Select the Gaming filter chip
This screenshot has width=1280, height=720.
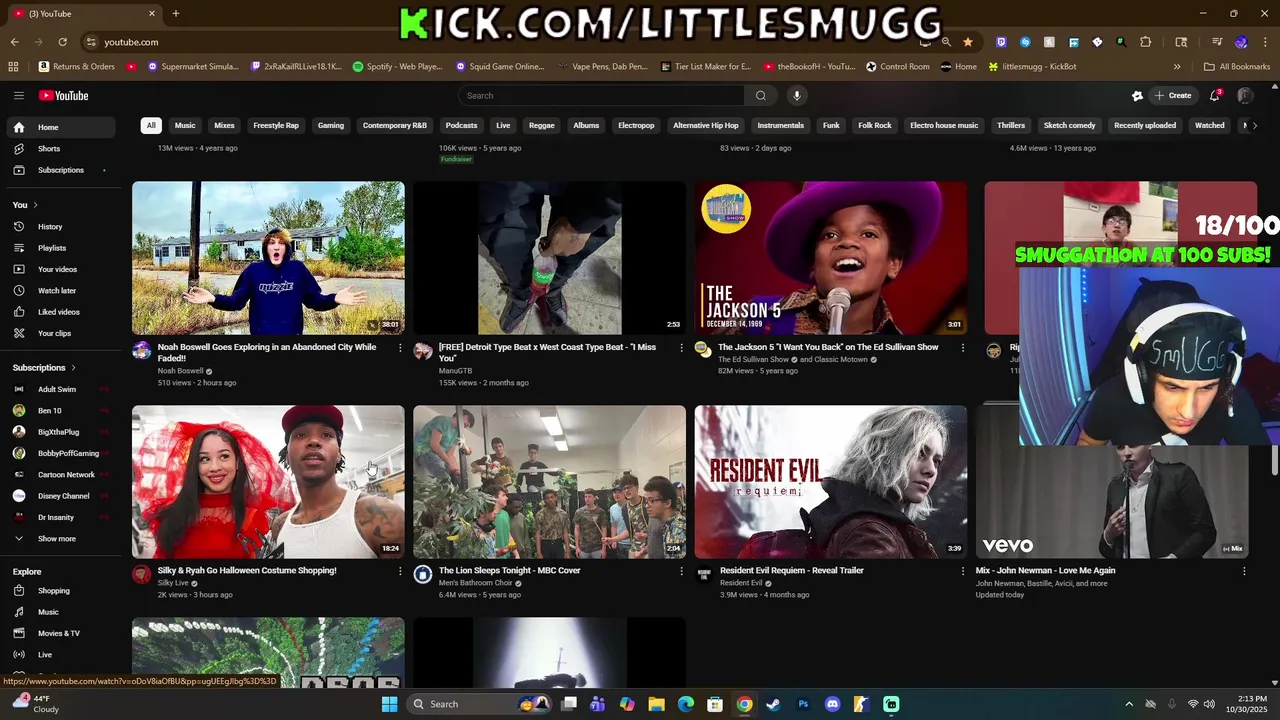(x=331, y=126)
